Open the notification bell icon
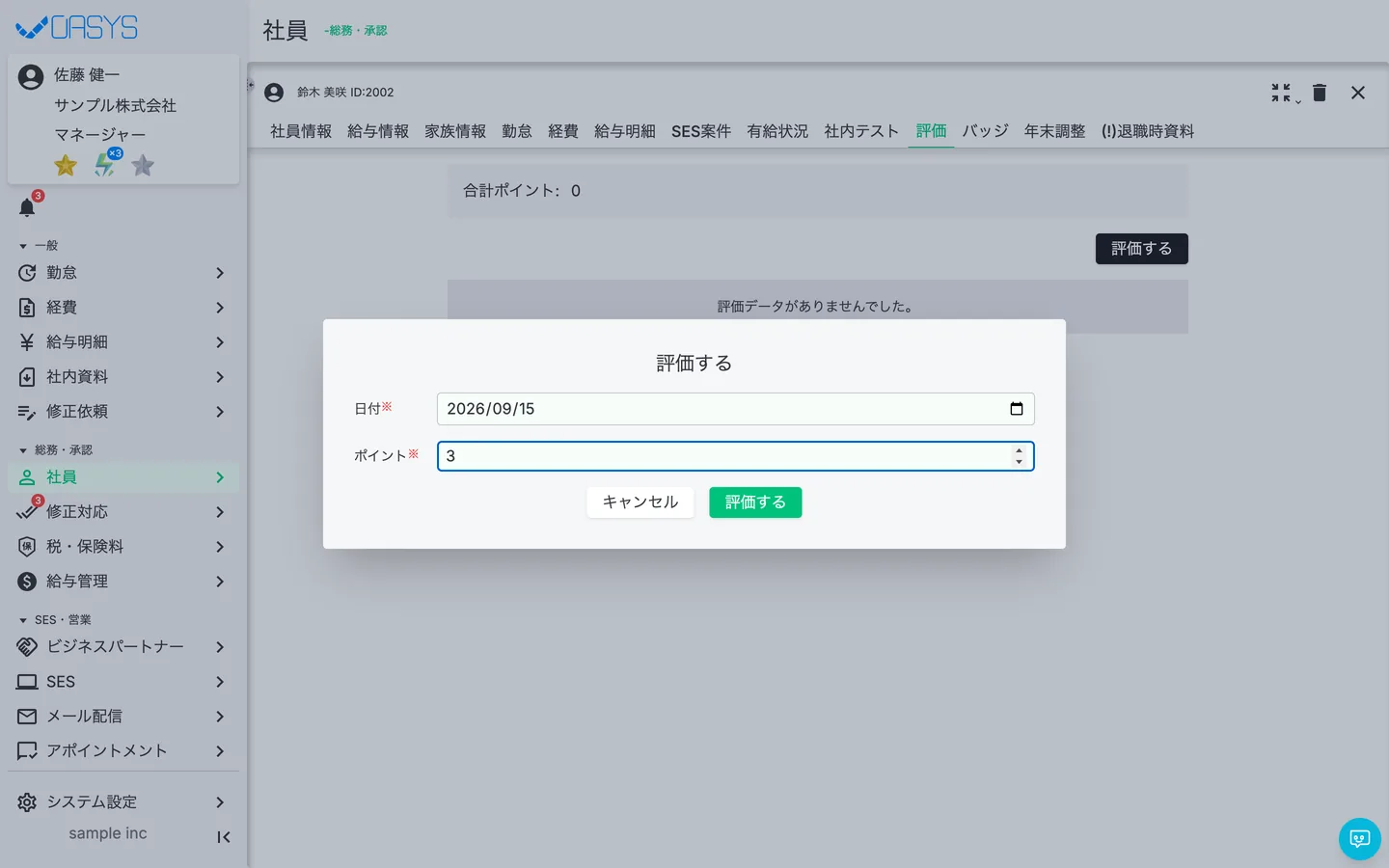The width and height of the screenshot is (1389, 868). coord(27,207)
